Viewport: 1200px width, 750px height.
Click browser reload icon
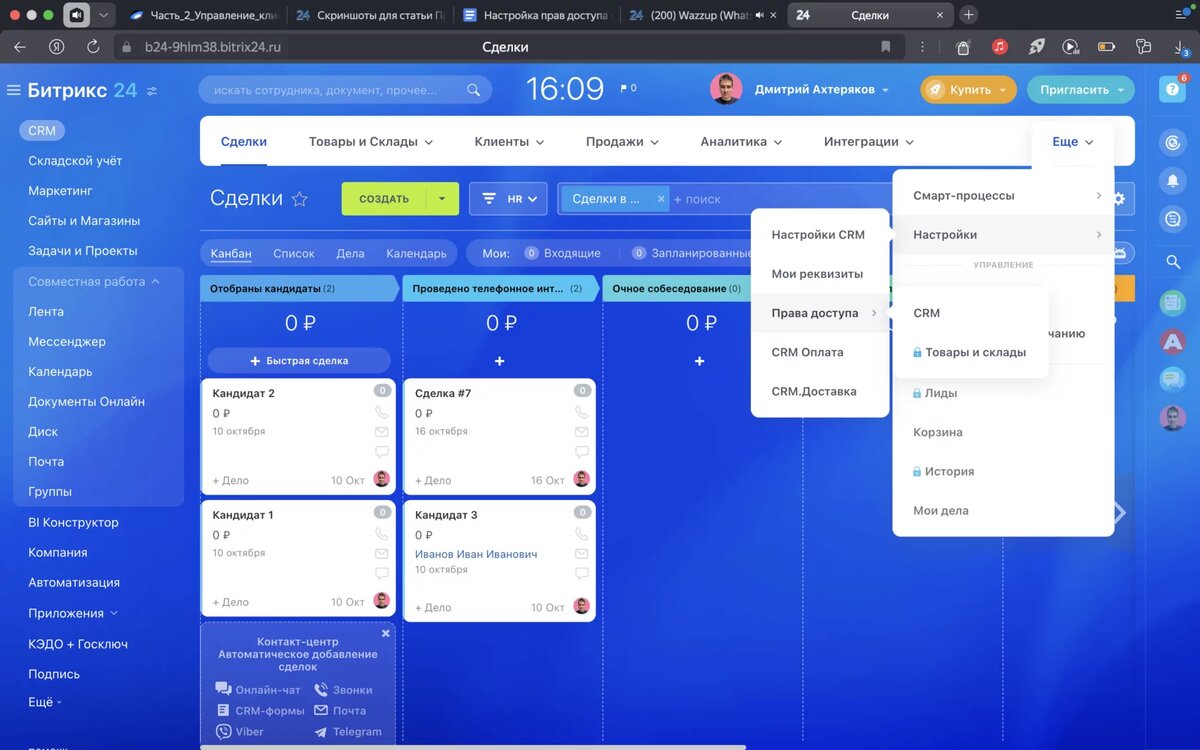[x=93, y=47]
